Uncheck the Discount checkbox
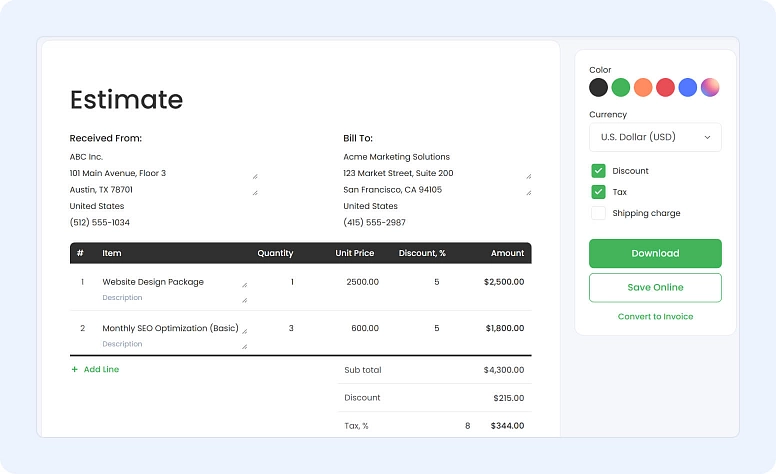 tap(598, 171)
